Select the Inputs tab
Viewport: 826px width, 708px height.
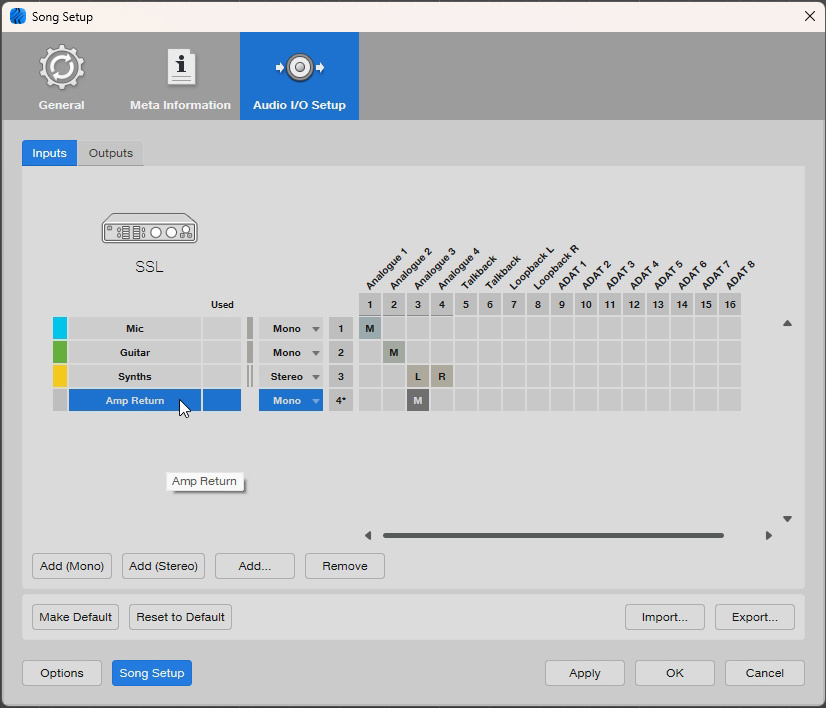[x=49, y=153]
